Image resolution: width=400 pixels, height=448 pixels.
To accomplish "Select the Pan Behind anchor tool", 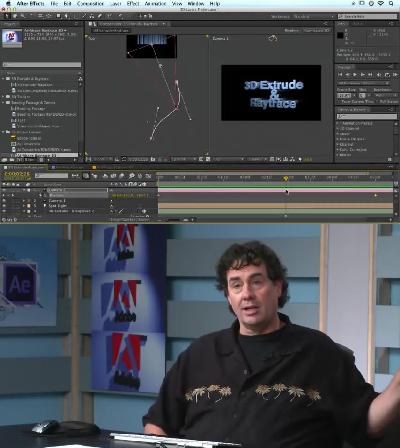I will [49, 16].
